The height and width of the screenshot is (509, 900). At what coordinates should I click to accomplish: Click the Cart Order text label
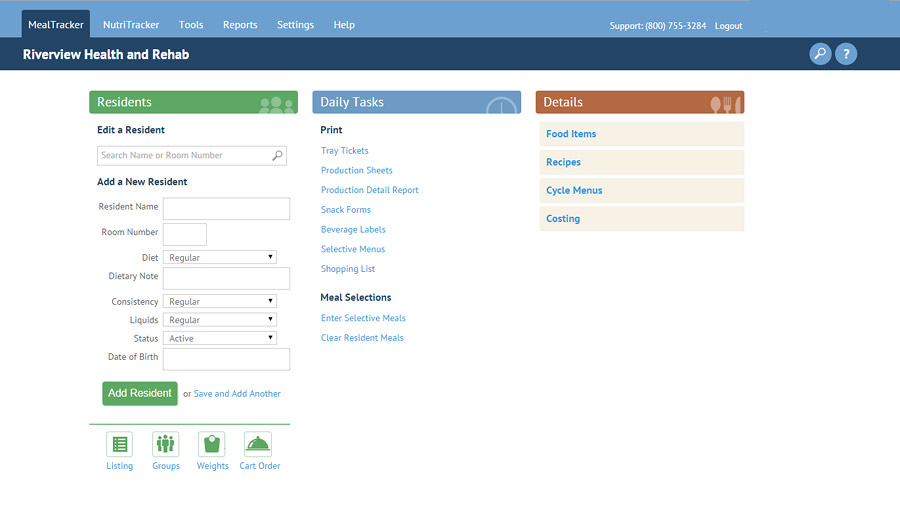click(260, 466)
